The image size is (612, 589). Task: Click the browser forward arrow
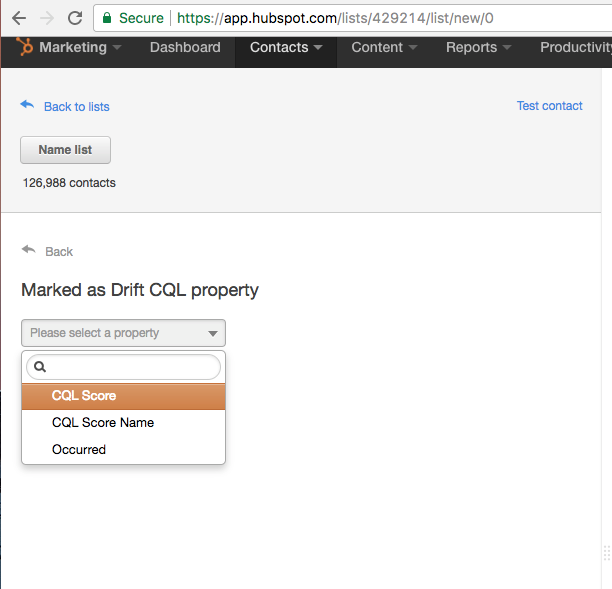point(47,18)
